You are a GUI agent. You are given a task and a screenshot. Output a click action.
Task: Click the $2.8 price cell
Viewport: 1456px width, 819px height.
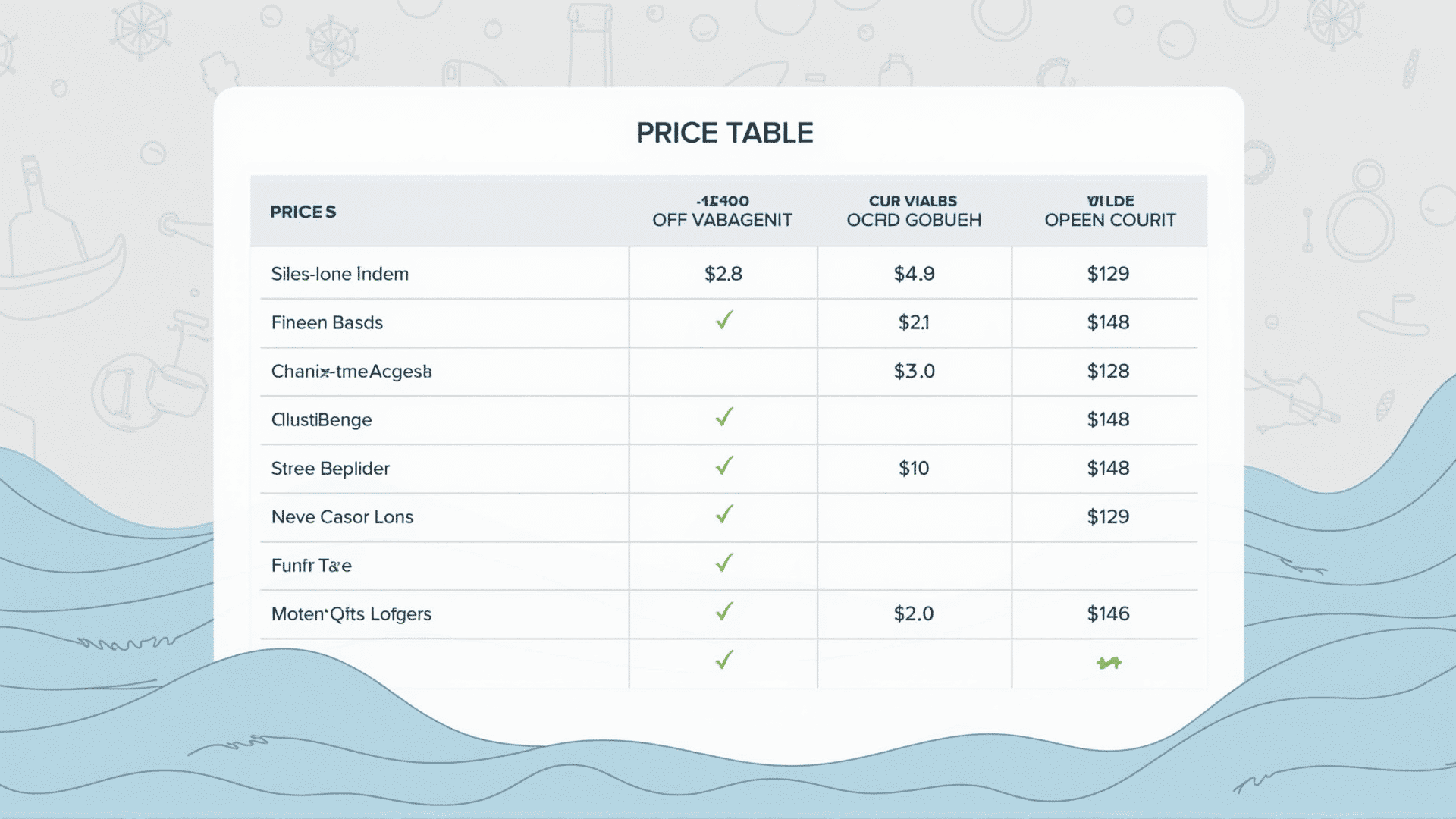coord(723,274)
